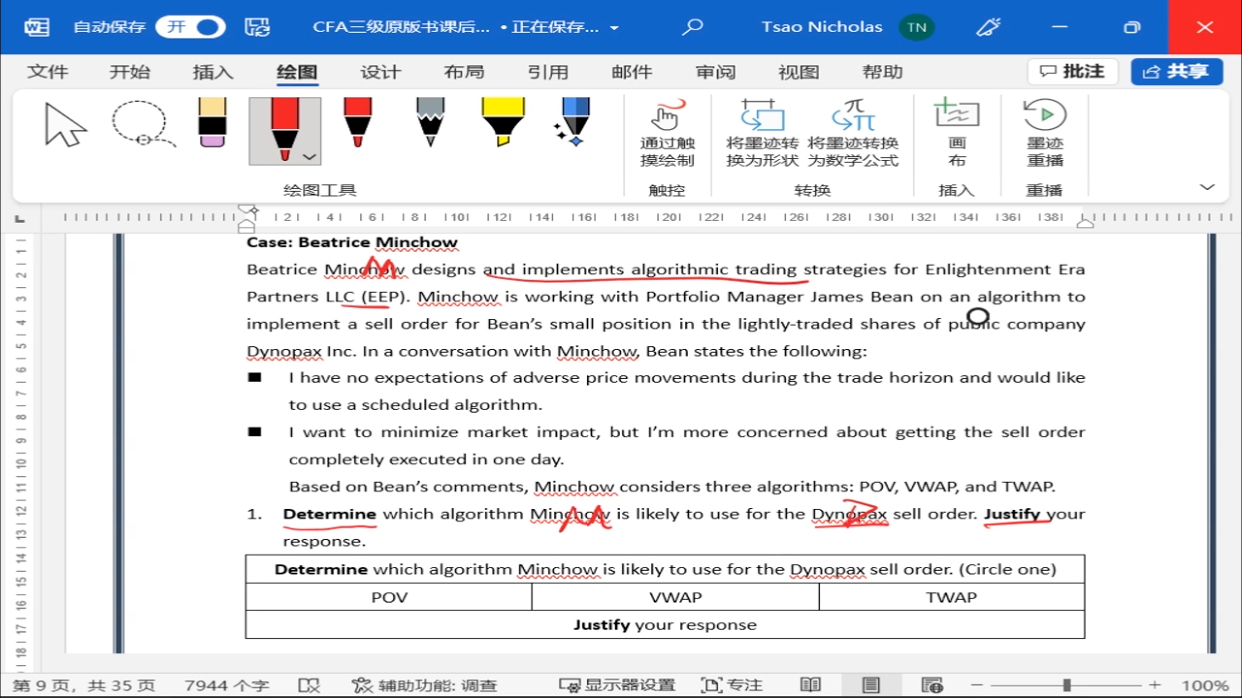
Task: Select the arrow cursor selection tool
Action: 66,127
